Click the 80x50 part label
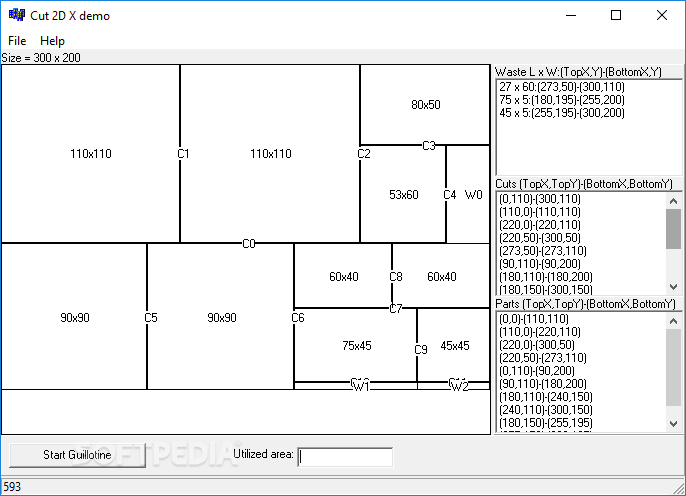 tap(426, 105)
